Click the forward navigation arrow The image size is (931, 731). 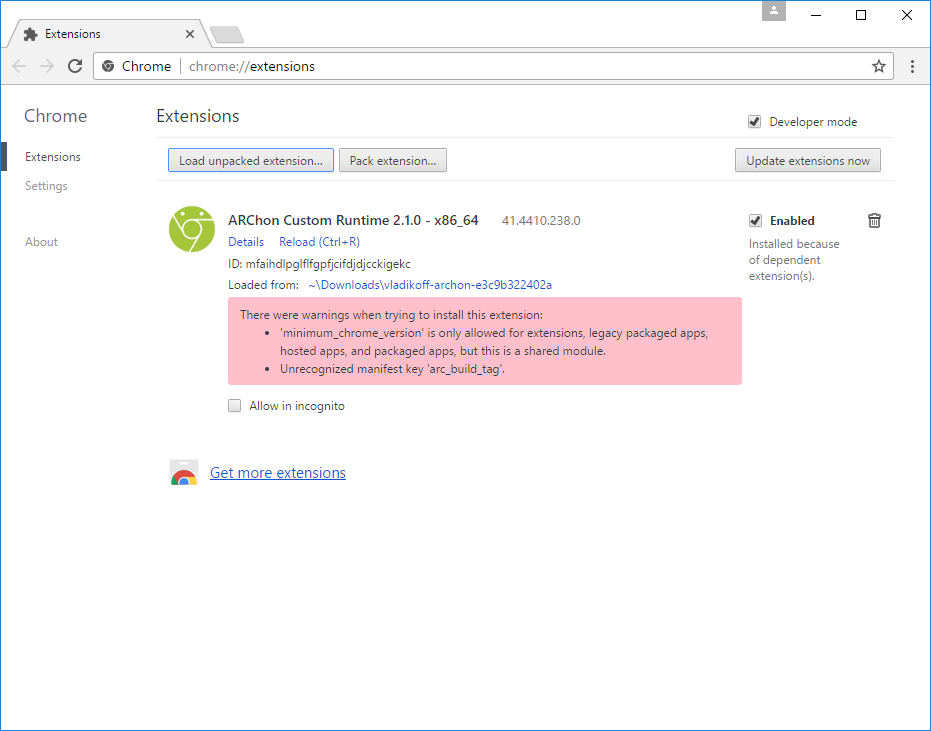(x=47, y=66)
